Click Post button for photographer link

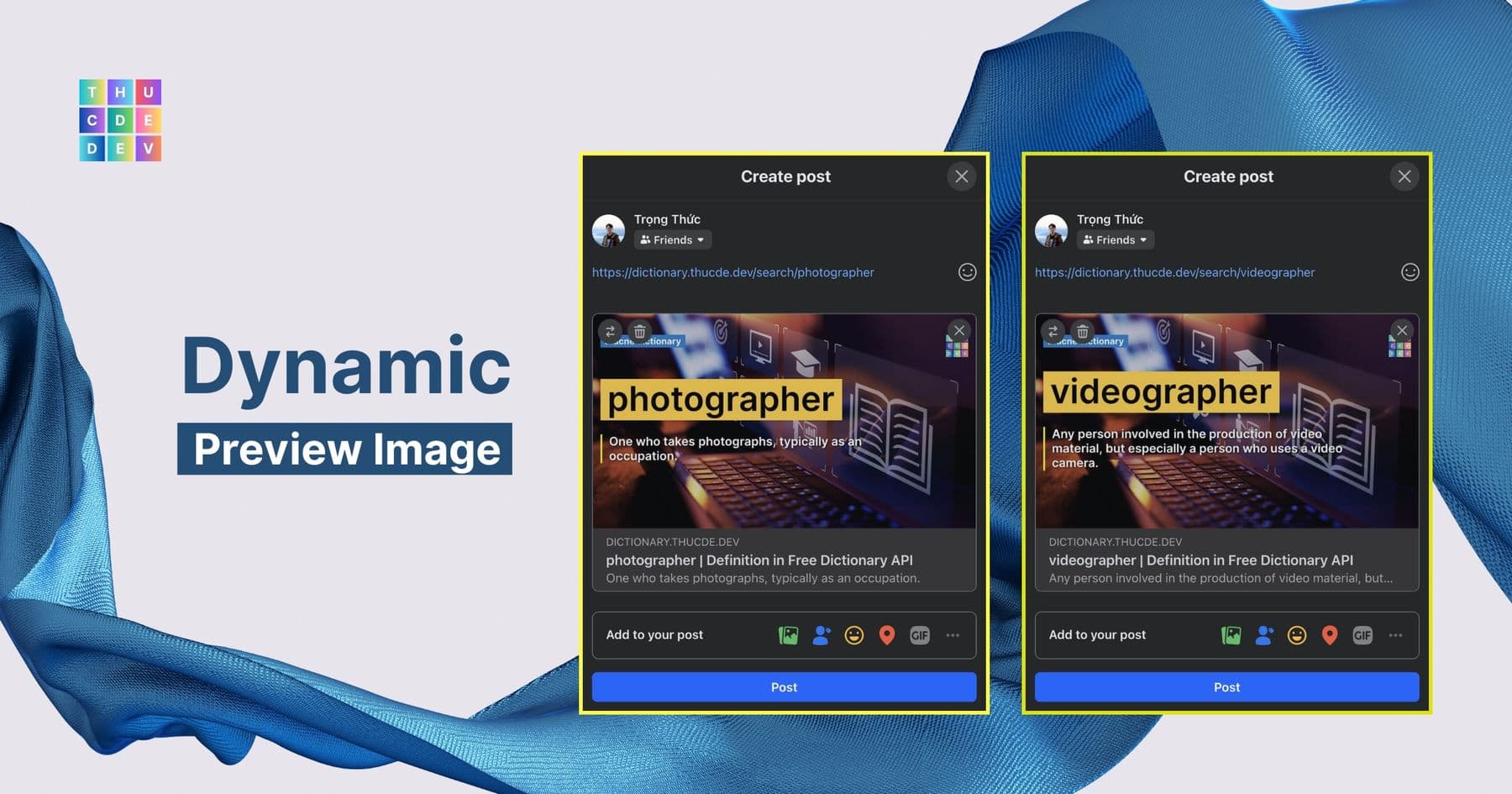click(x=784, y=687)
